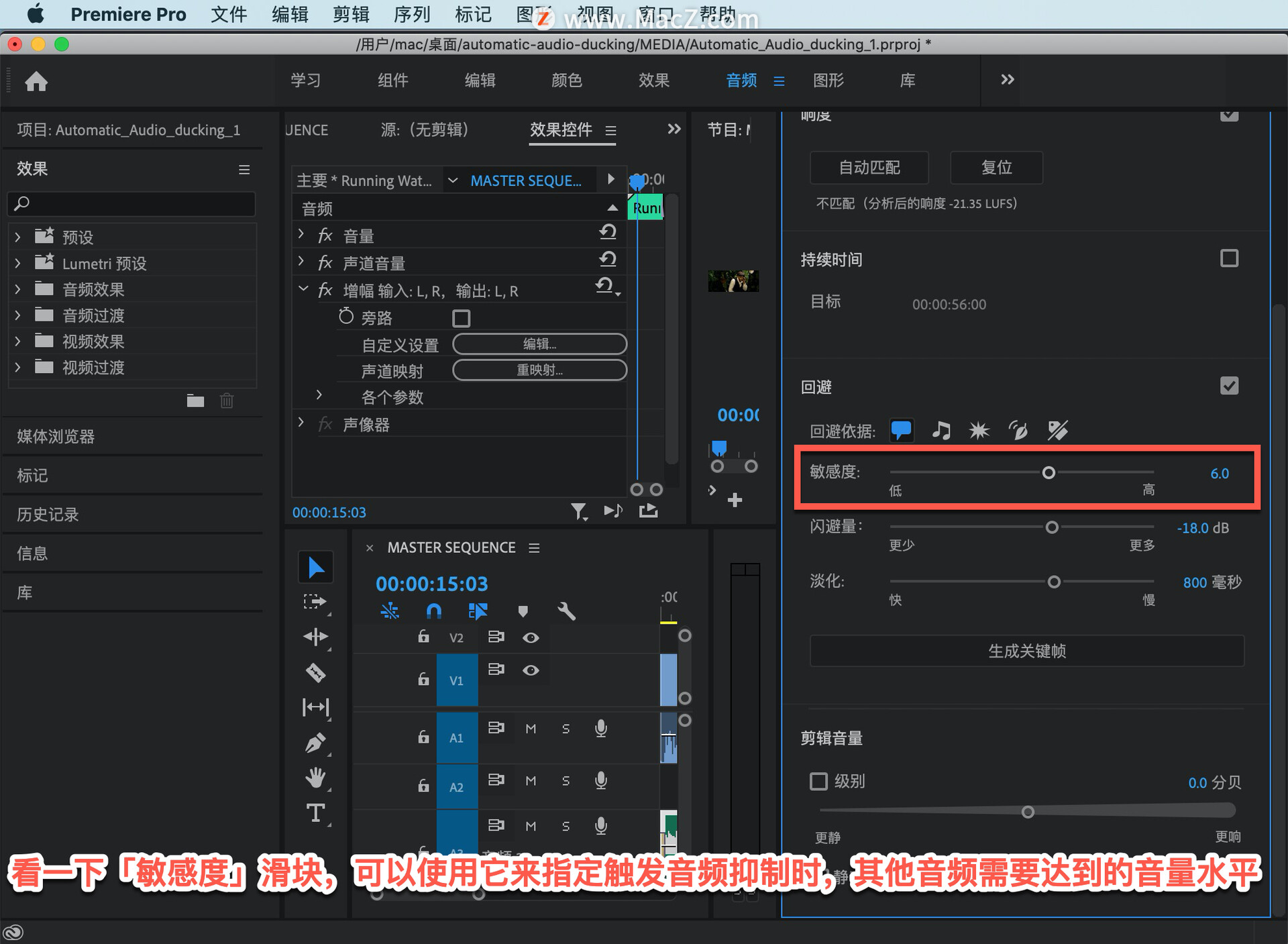Toggle nest sequence insert icon
Viewport: 1288px width, 944px height.
pyautogui.click(x=390, y=611)
